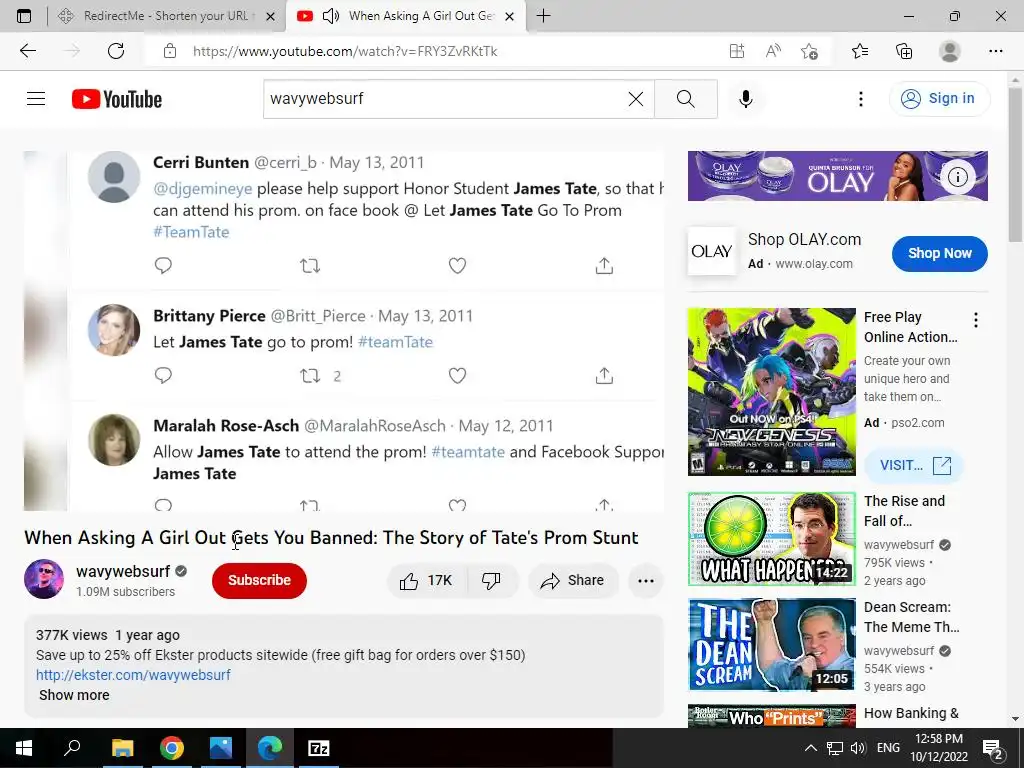Open more actions ellipsis under video
The height and width of the screenshot is (768, 1024).
click(646, 581)
